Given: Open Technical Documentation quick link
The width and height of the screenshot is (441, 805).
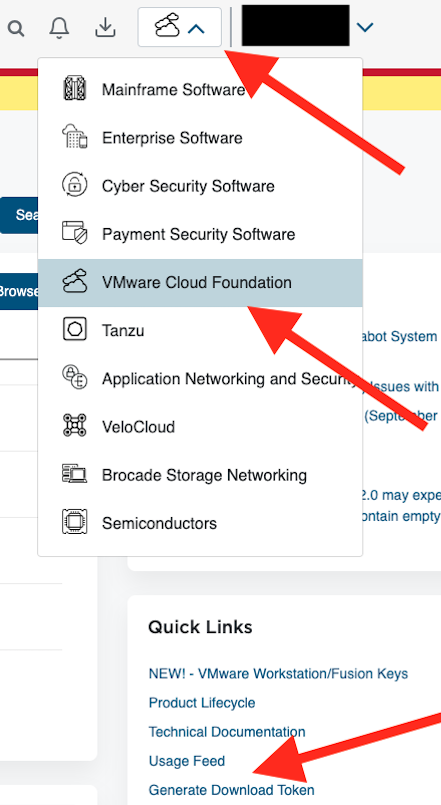Looking at the screenshot, I should 227,732.
